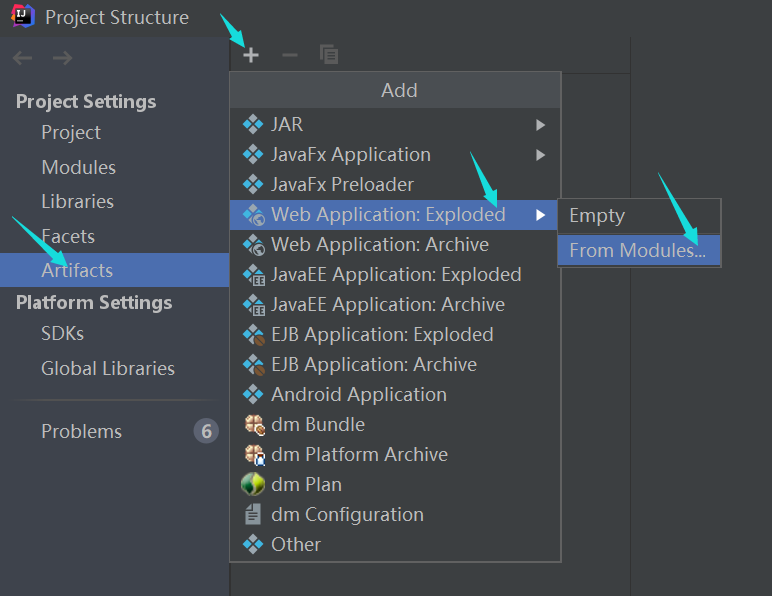Click the dm Plan green icon

[x=253, y=484]
